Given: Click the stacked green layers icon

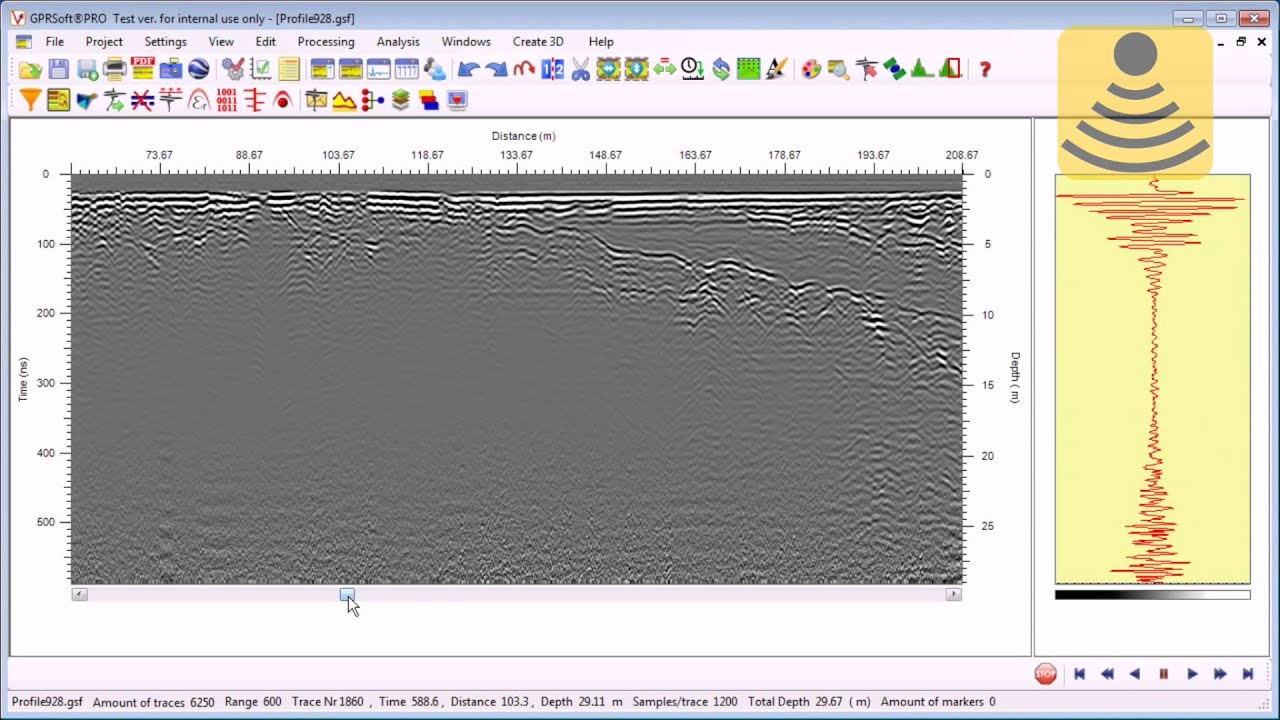Looking at the screenshot, I should (401, 100).
